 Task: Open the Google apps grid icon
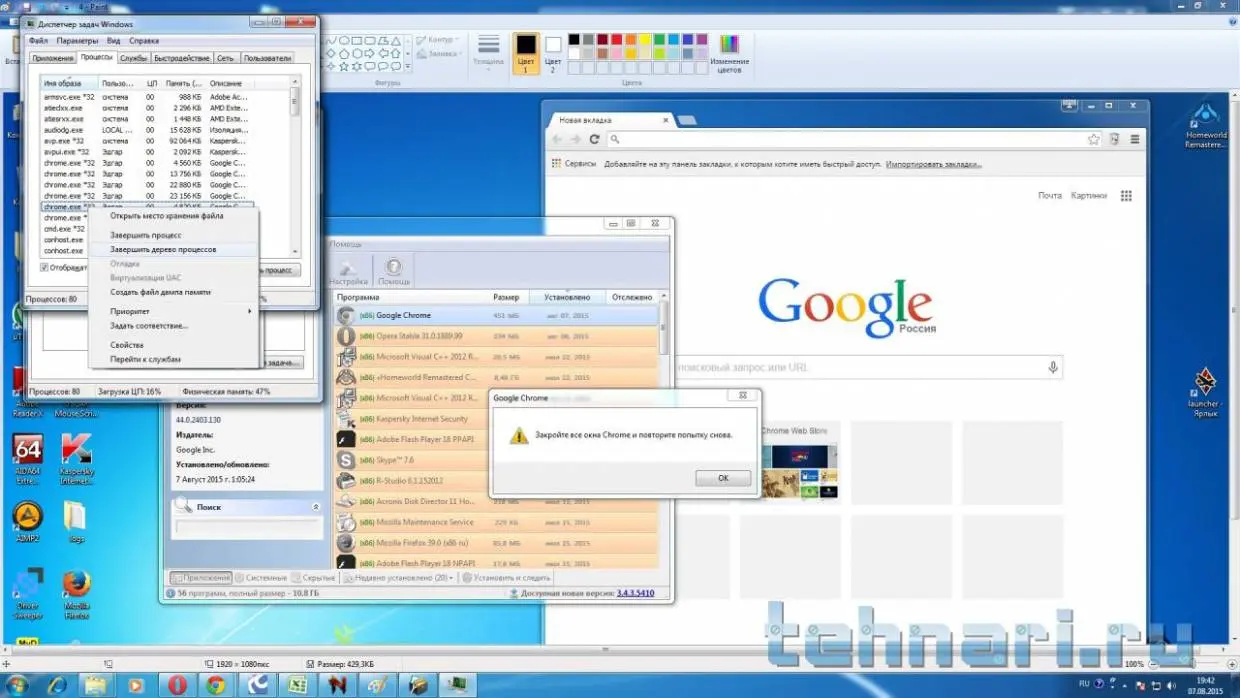(x=1126, y=196)
